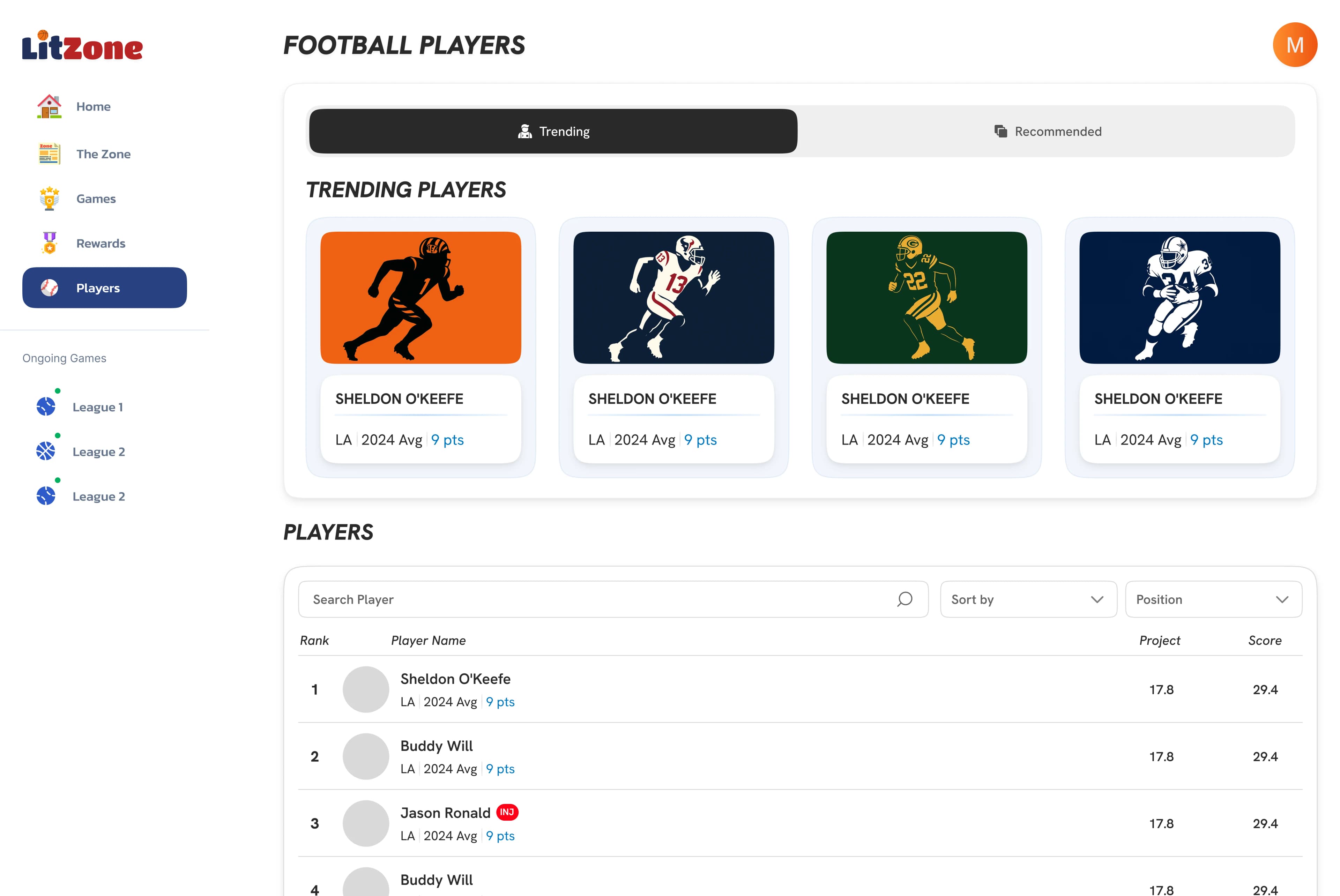Viewport: 1340px width, 896px height.
Task: Click Ongoing Games section label
Action: (64, 358)
